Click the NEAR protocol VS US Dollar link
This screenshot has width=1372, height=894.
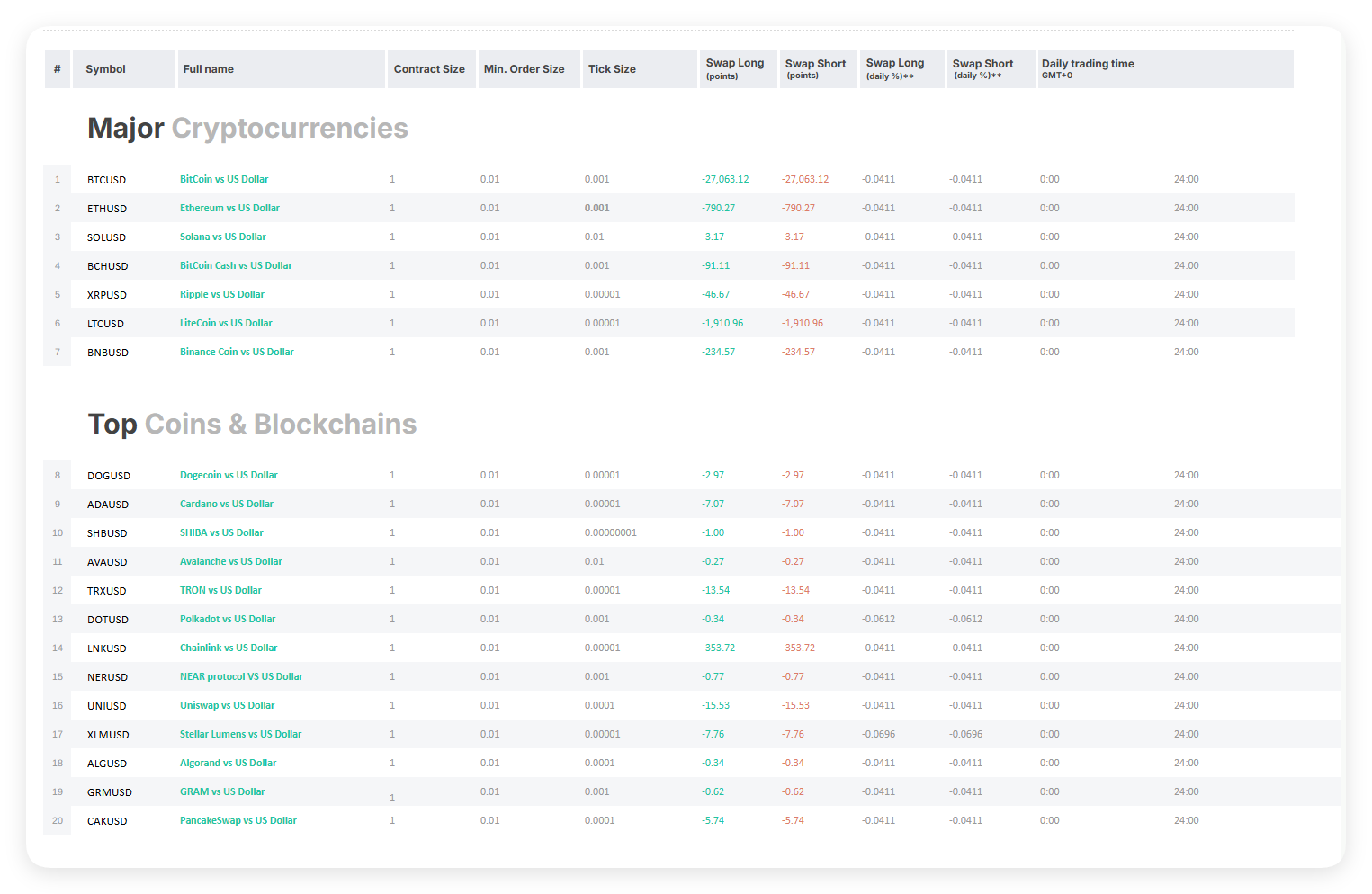click(x=241, y=676)
